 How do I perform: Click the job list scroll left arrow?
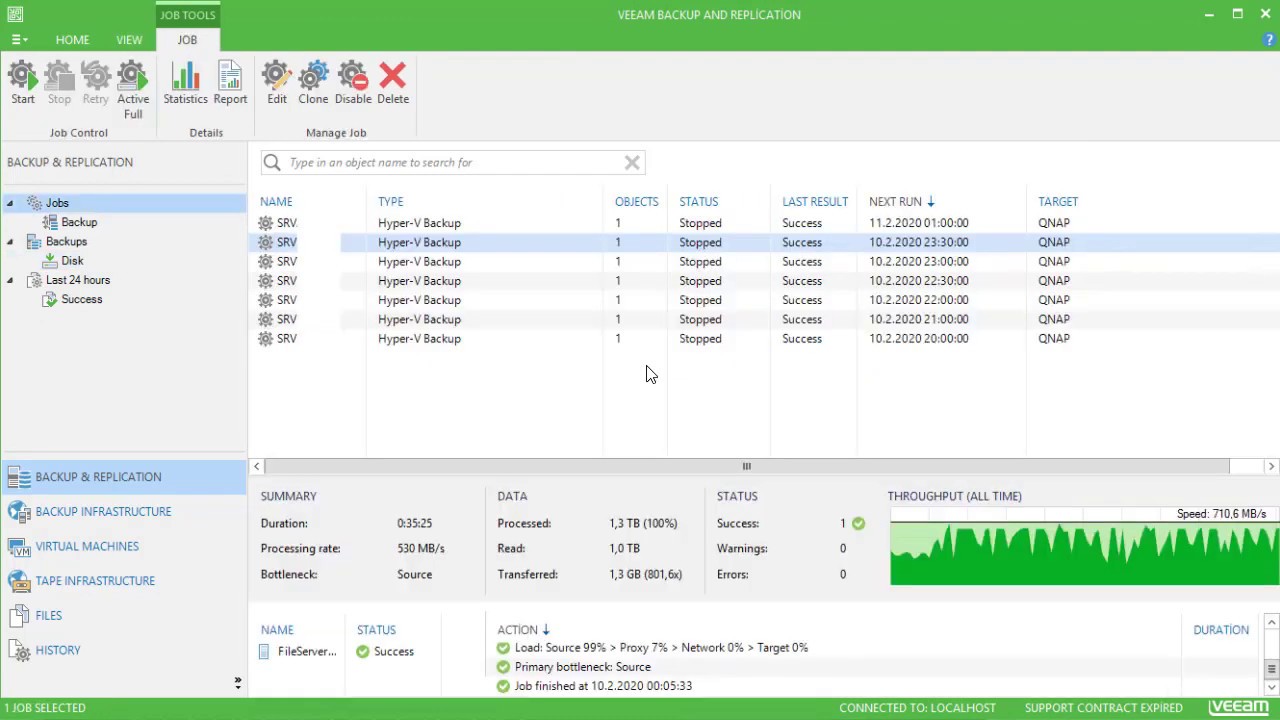[256, 466]
